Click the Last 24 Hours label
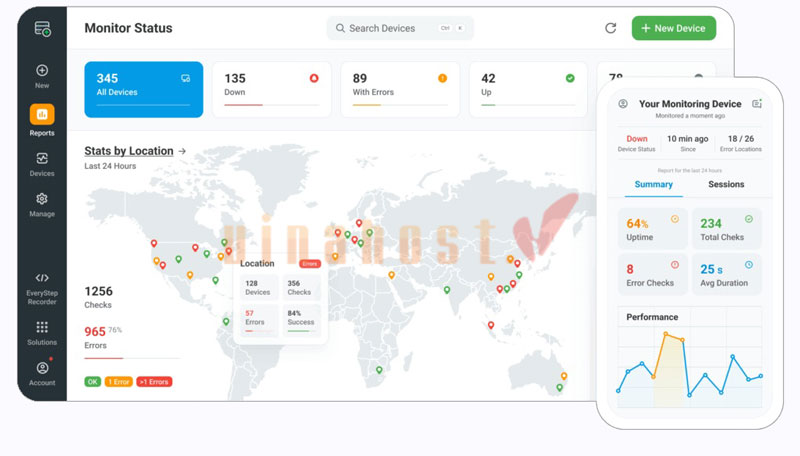Viewport: 800px width, 456px height. tap(110, 166)
